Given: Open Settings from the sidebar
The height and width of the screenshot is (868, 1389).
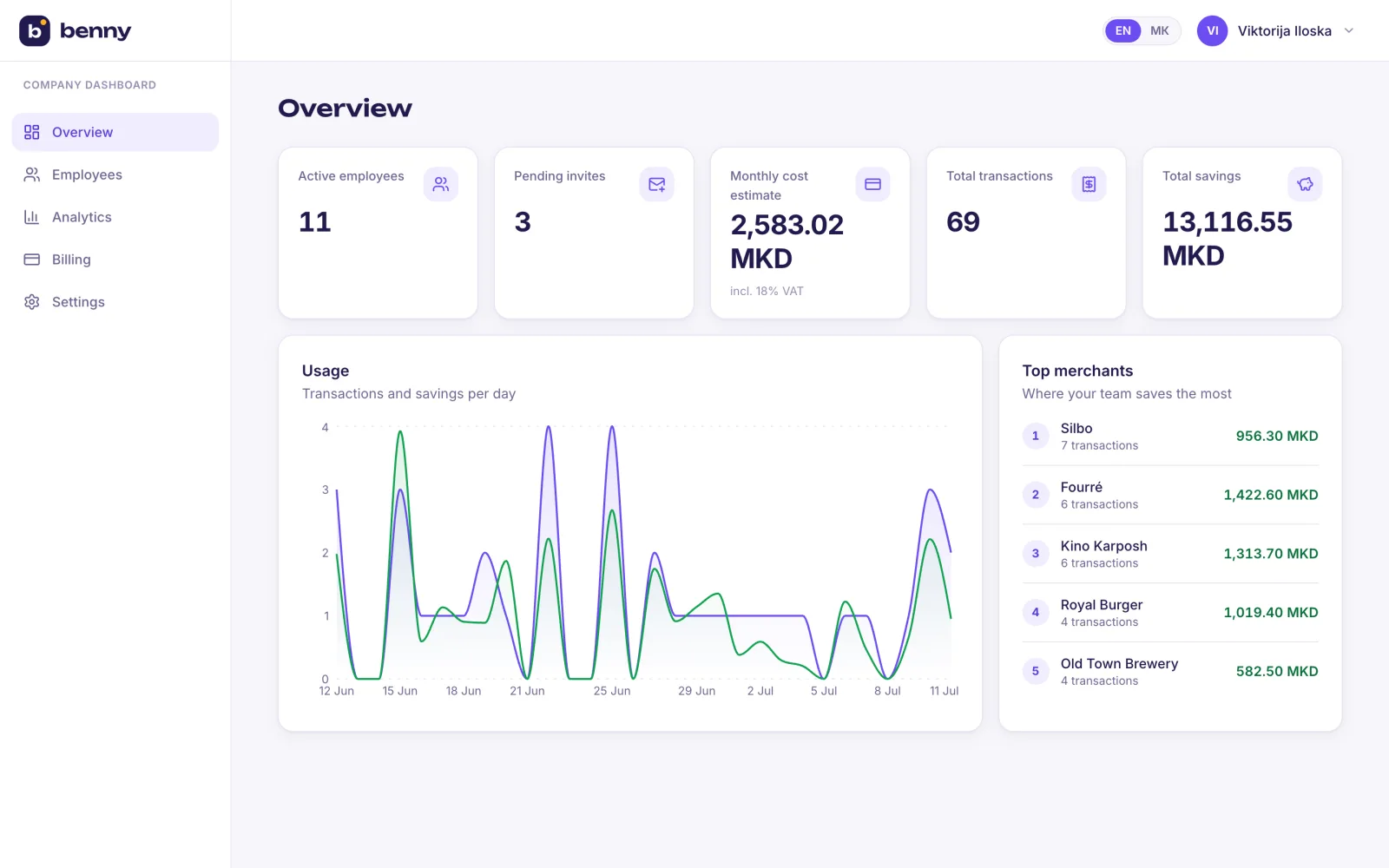Looking at the screenshot, I should pos(115,302).
